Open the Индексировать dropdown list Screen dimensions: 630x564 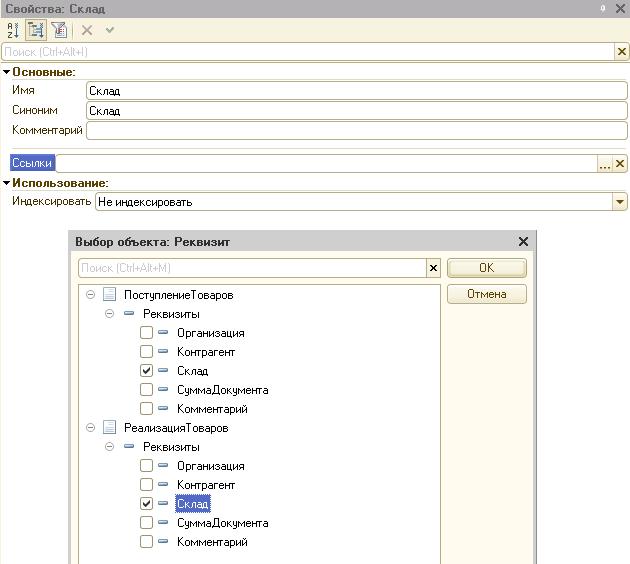tap(620, 202)
